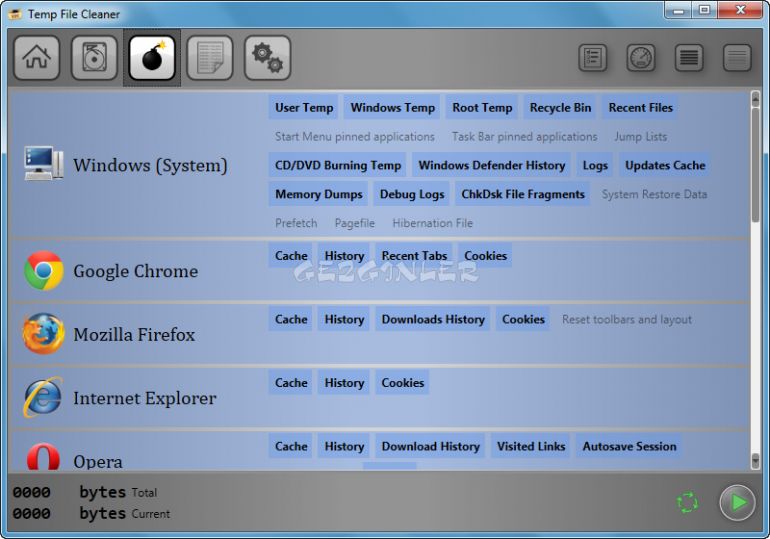Click the scrollbar up arrow
Screen dimensions: 770x539
point(755,100)
